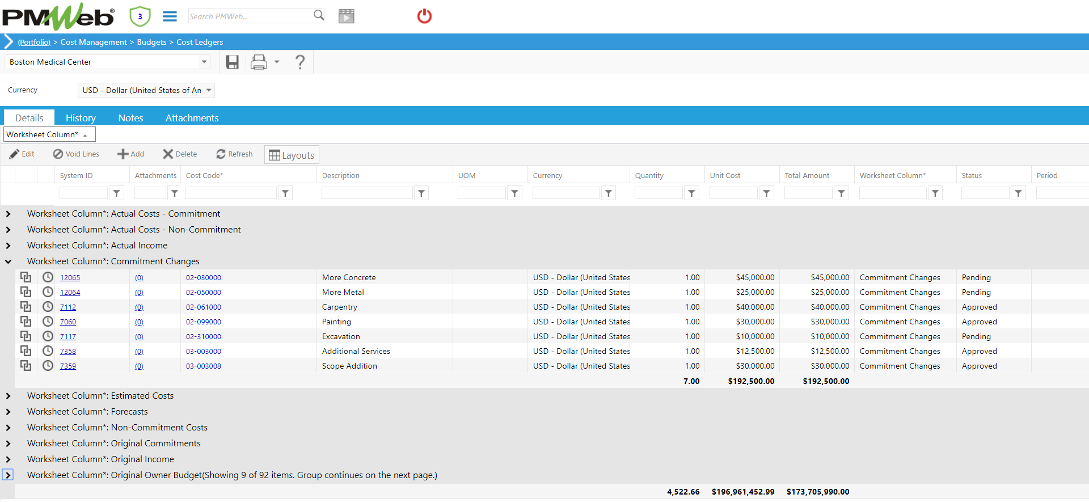Switch to the History tab
The height and width of the screenshot is (502, 1089).
pos(81,117)
